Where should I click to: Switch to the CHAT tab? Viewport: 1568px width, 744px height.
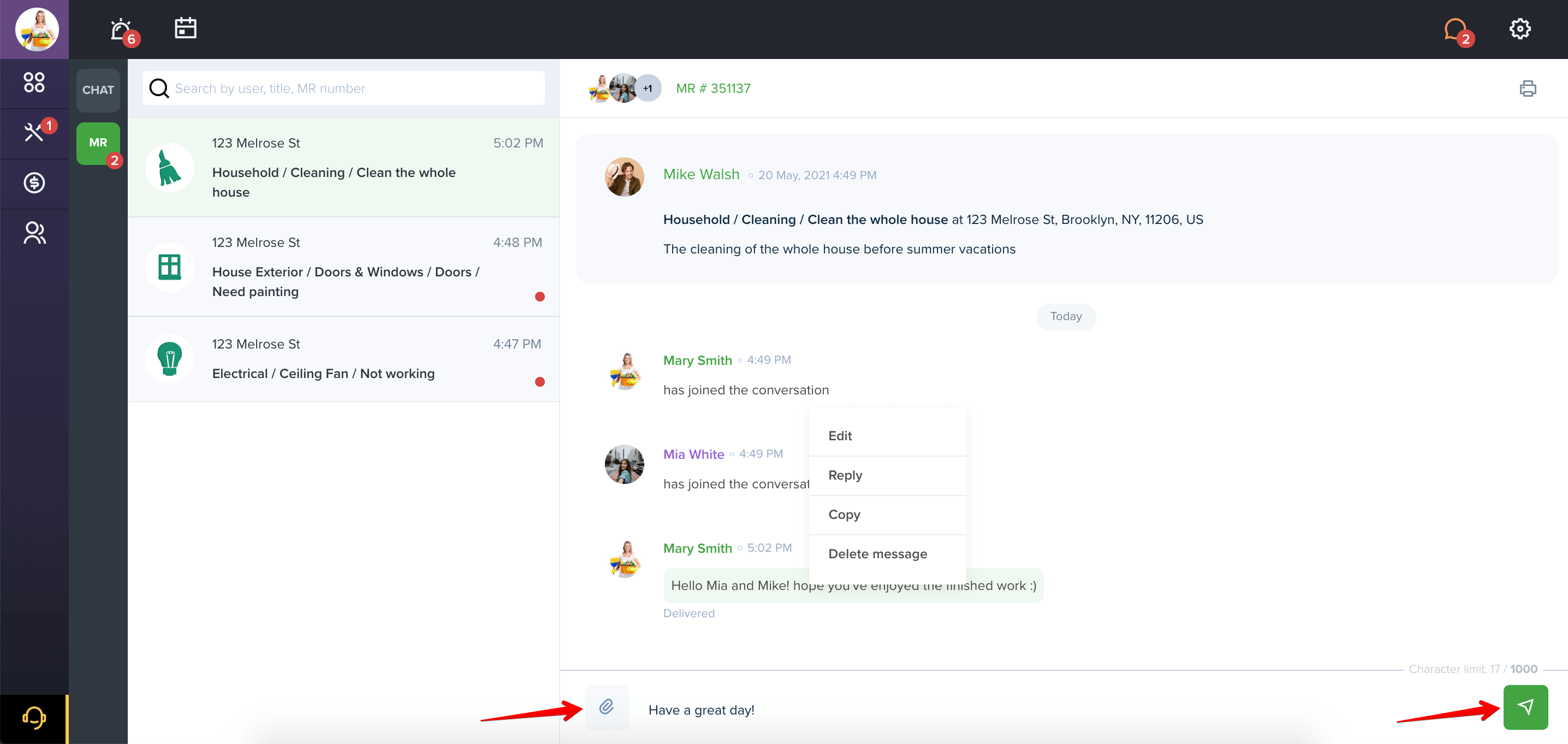click(98, 90)
